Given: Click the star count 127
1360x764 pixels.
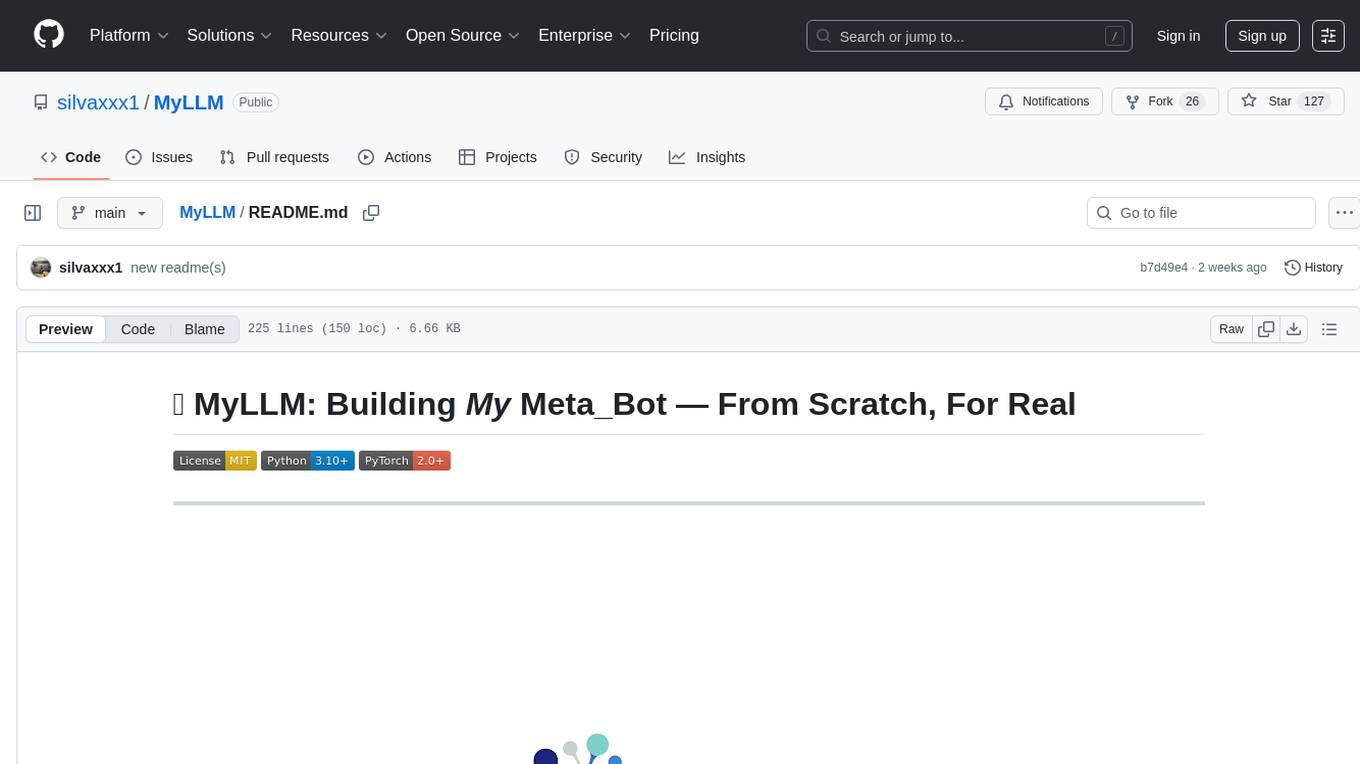Looking at the screenshot, I should 1314,102.
